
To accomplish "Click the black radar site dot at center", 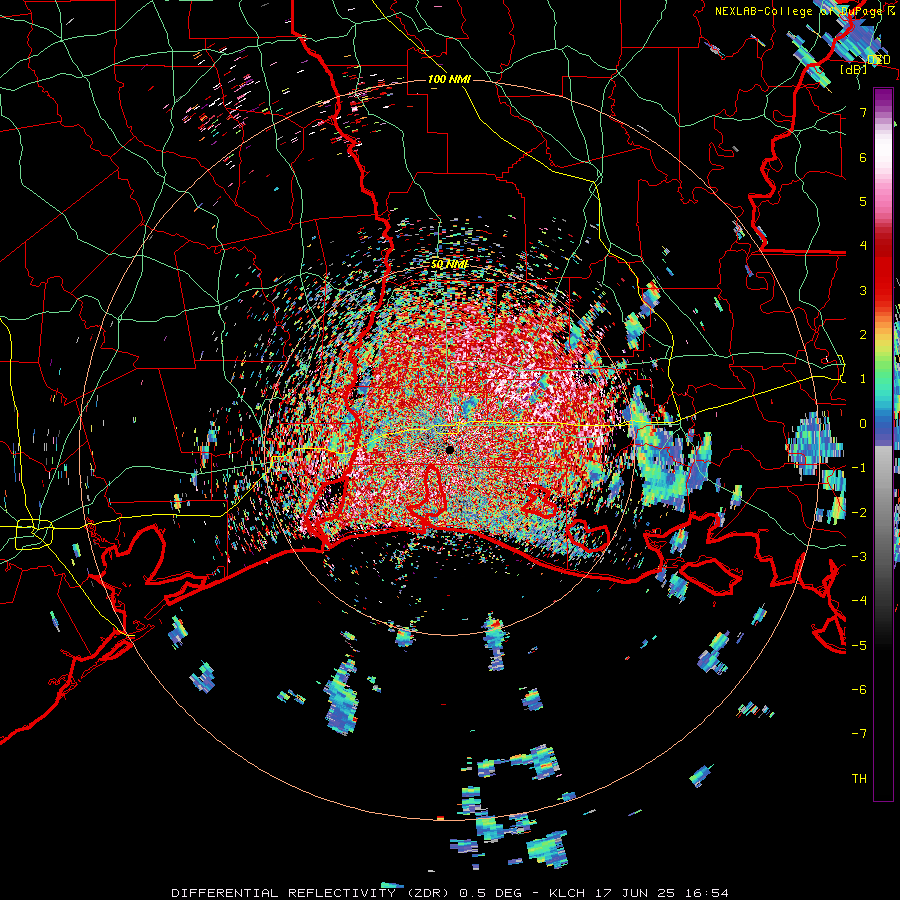I will 450,449.
